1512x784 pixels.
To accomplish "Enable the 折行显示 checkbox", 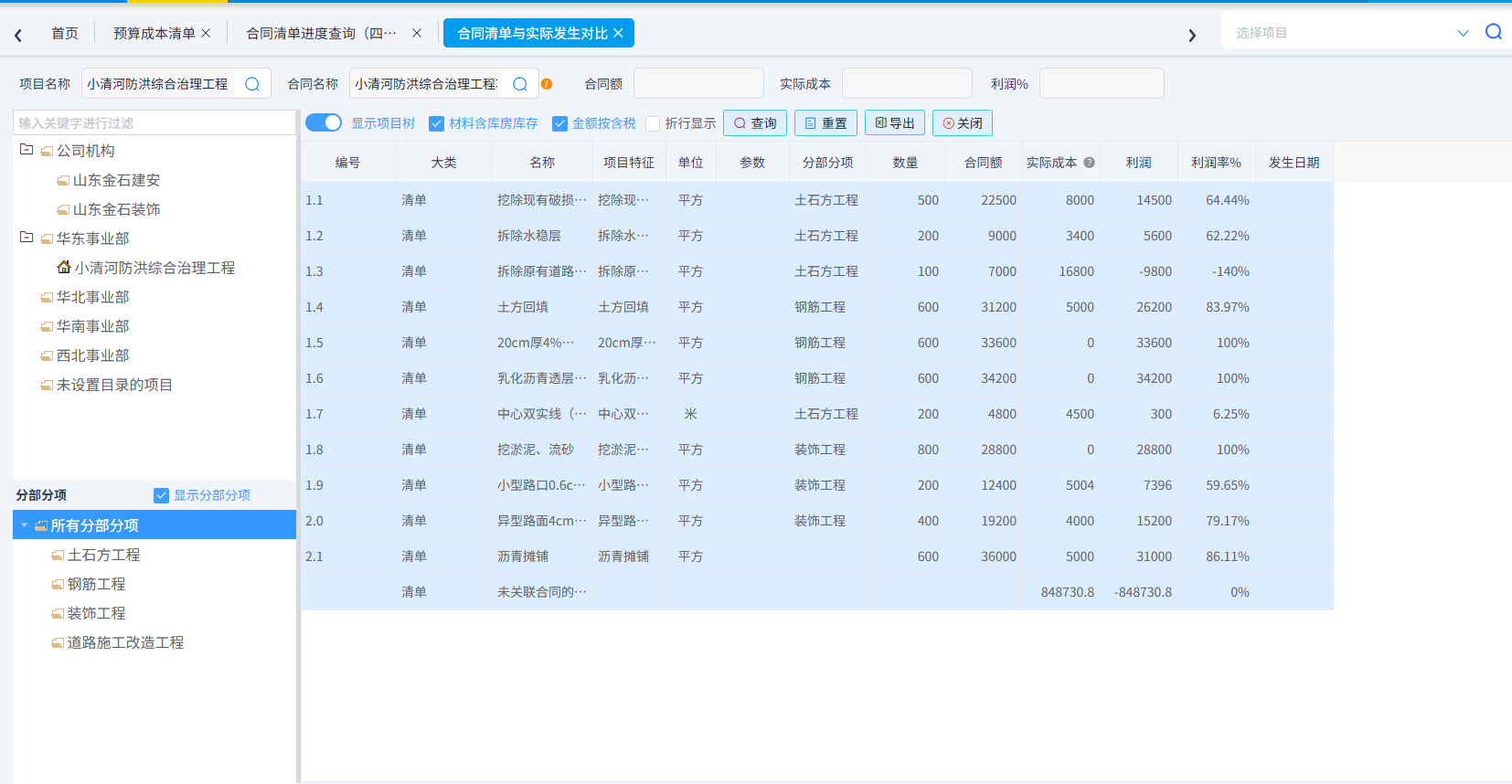I will [x=653, y=123].
